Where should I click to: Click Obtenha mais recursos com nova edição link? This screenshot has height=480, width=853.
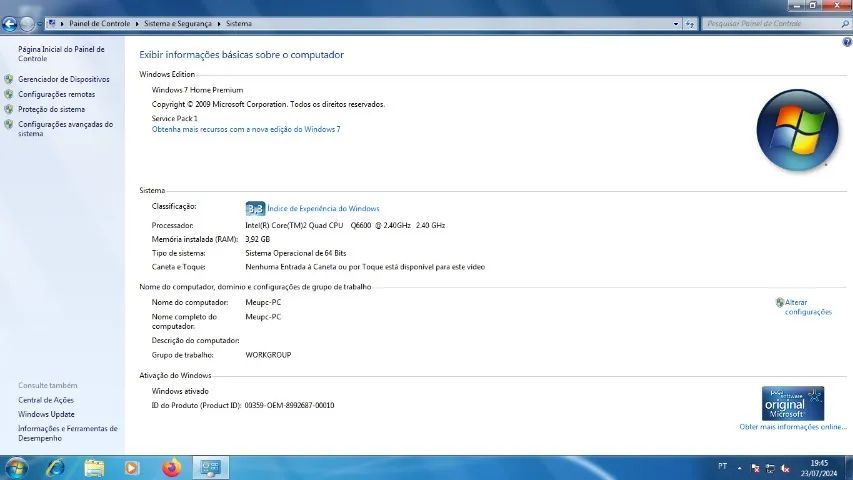[246, 129]
